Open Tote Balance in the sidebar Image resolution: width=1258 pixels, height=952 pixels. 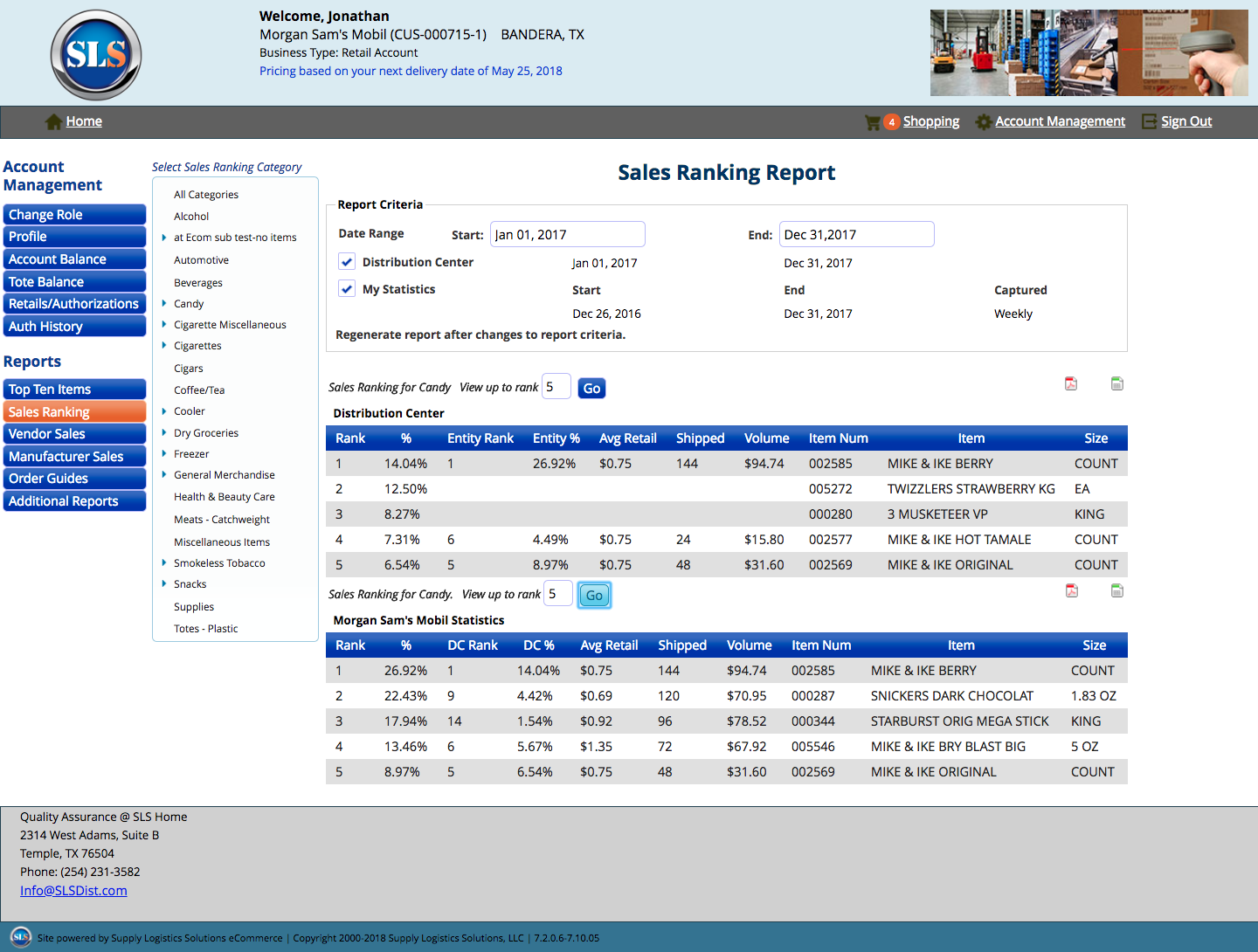point(74,282)
